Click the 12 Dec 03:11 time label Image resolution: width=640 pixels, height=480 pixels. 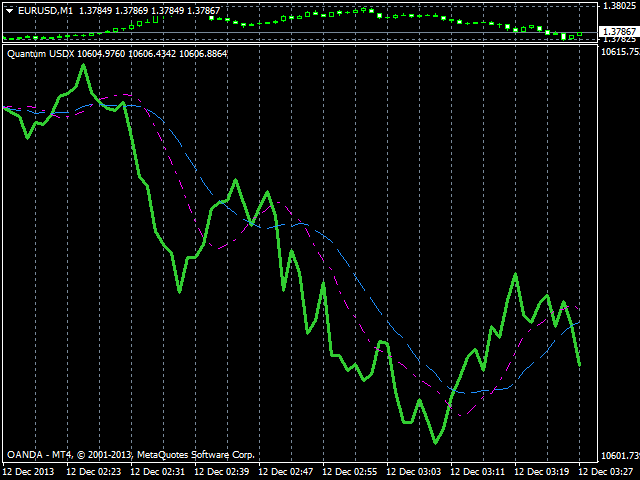(x=481, y=471)
